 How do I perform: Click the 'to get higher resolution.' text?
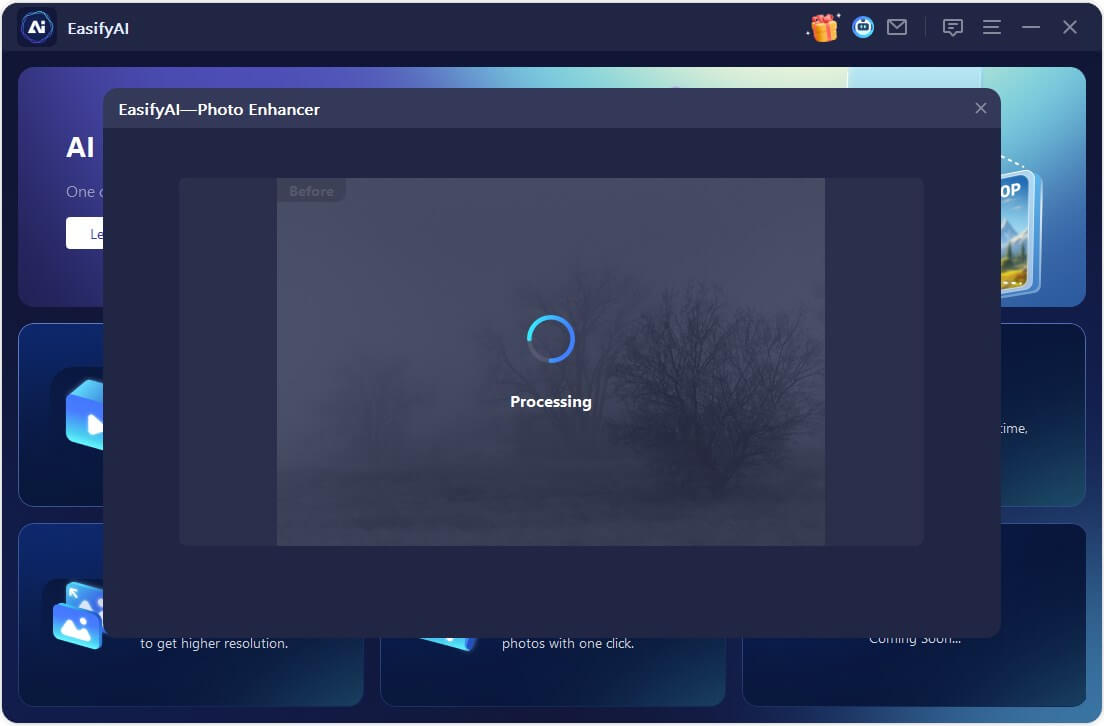click(x=214, y=643)
